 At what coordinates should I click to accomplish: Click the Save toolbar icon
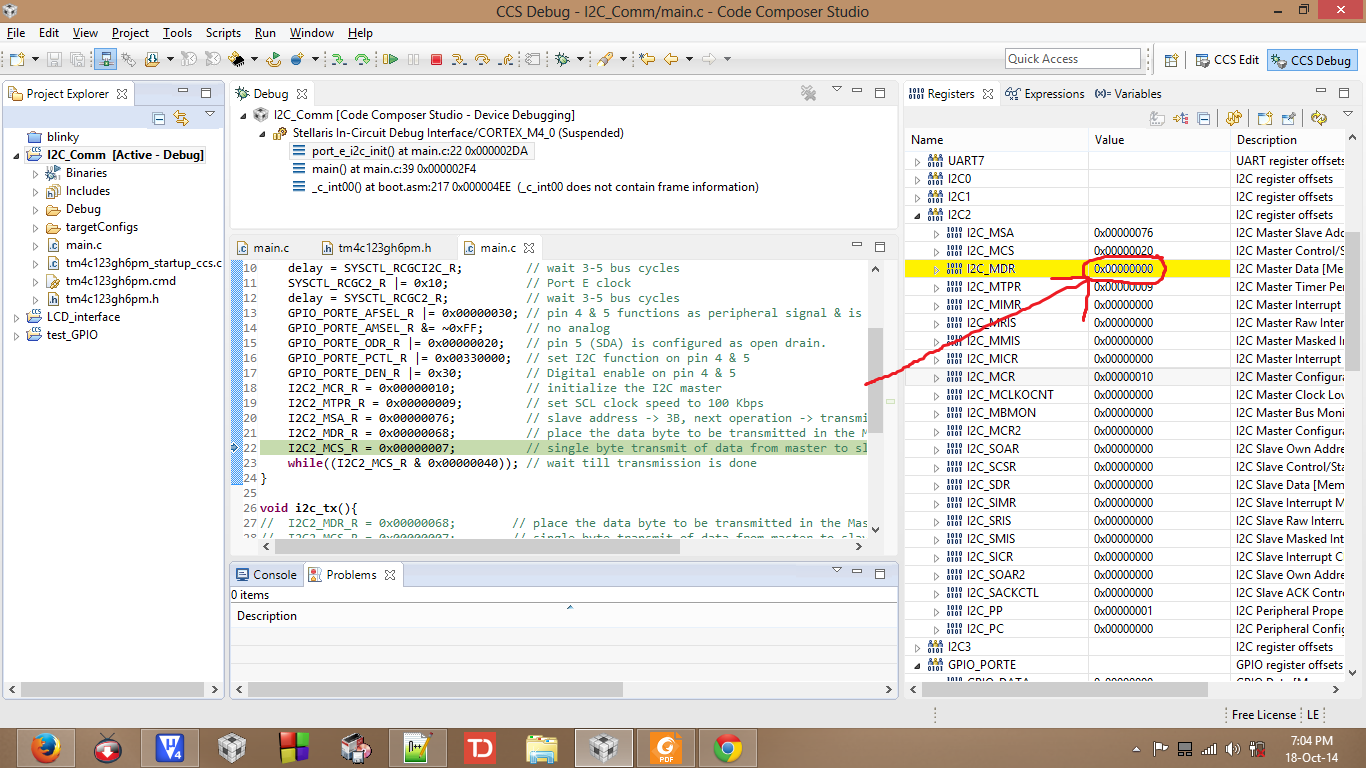pos(53,60)
